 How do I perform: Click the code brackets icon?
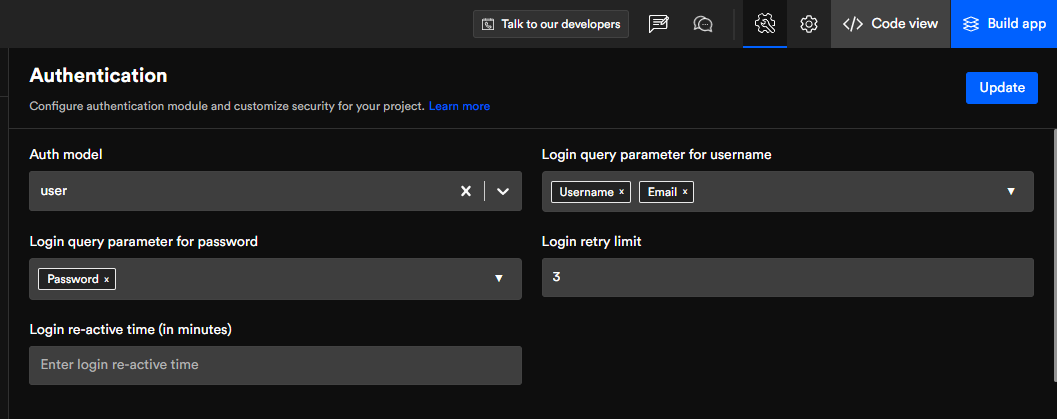(x=853, y=24)
